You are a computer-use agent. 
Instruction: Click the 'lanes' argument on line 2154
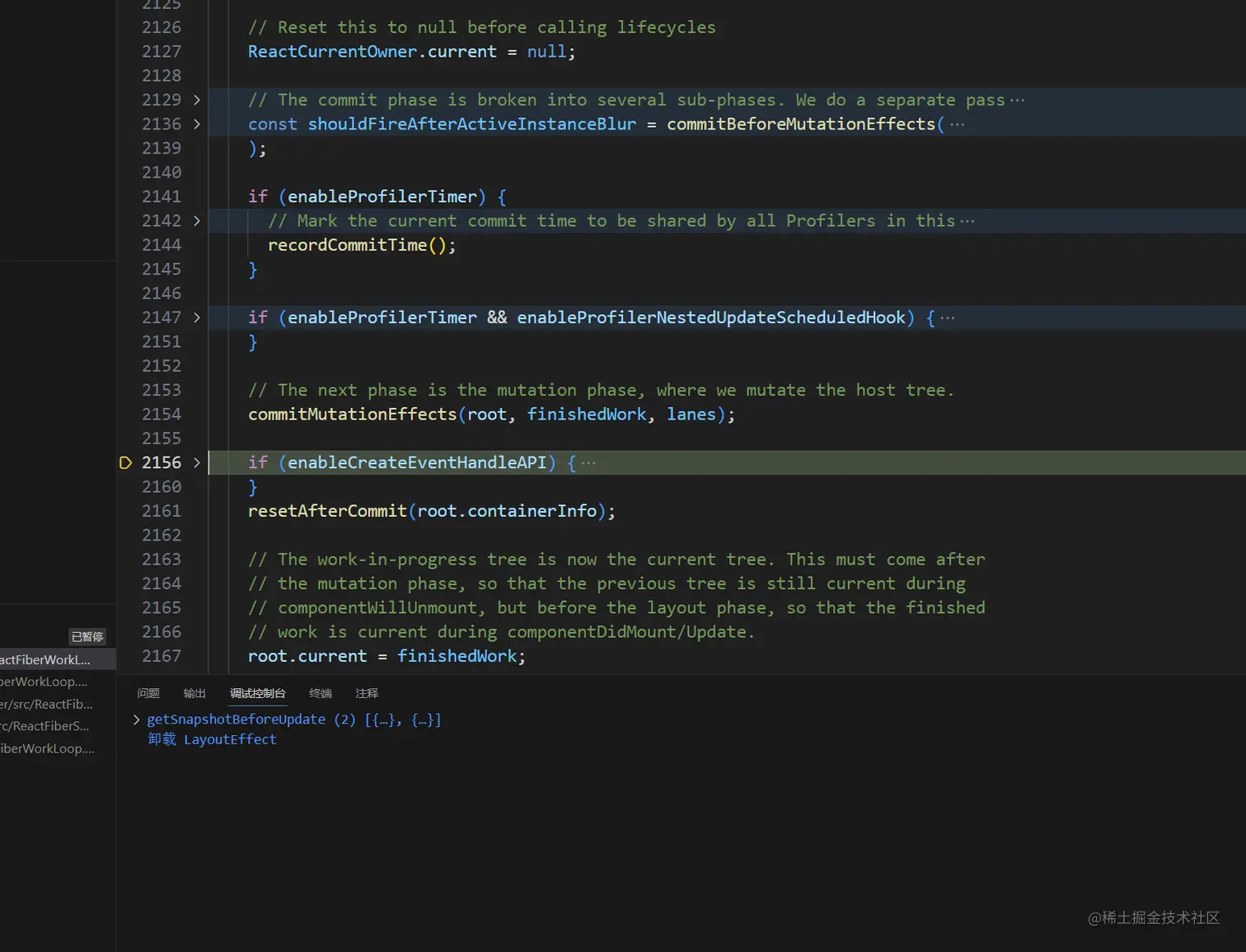[691, 414]
